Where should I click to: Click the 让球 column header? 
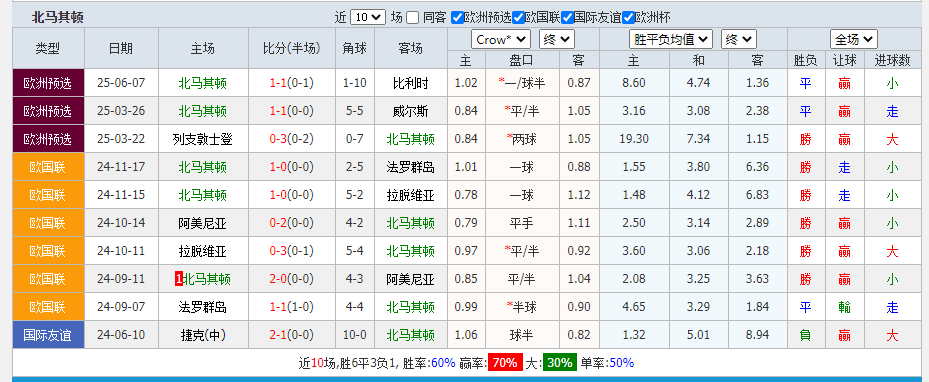845,60
